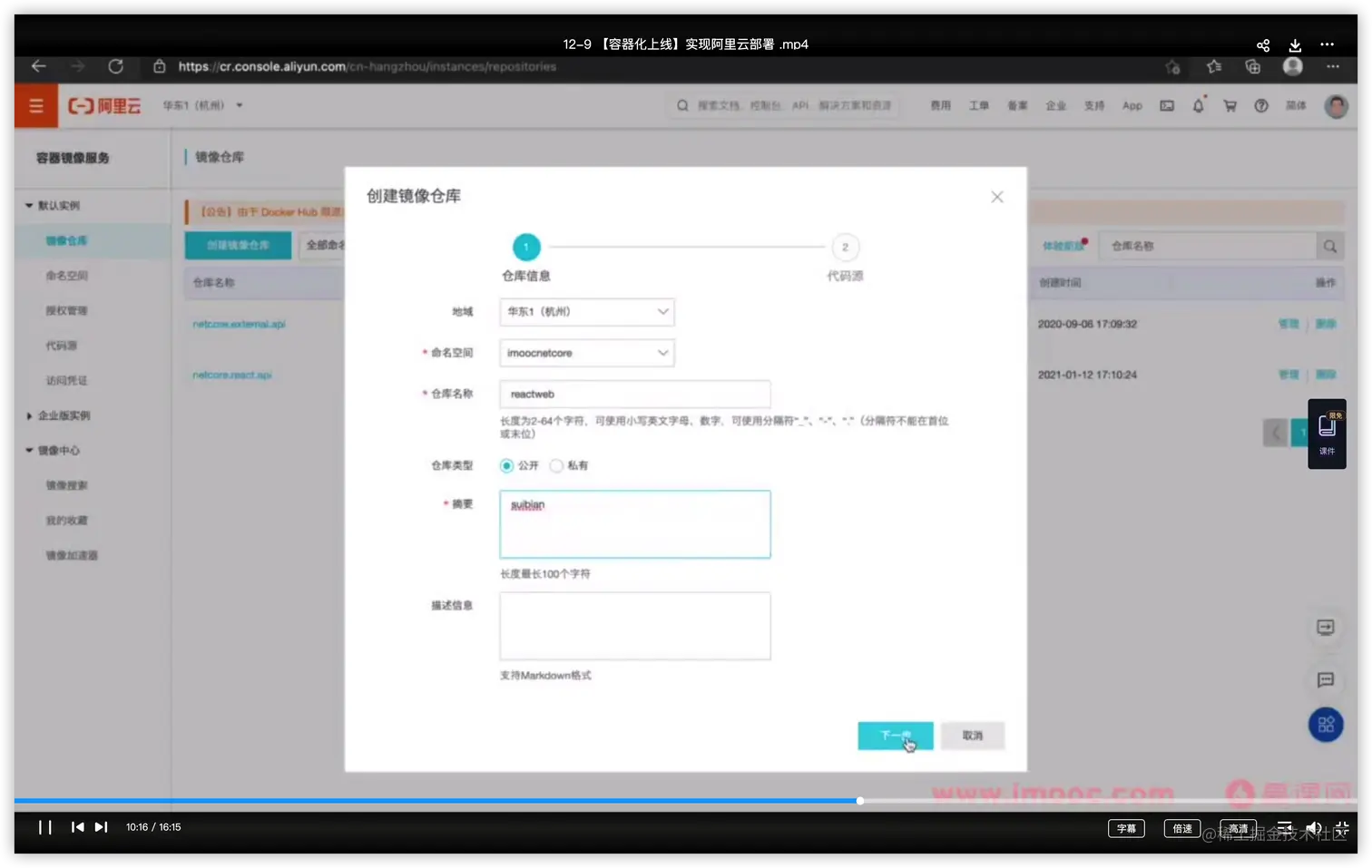Open the user avatar in the Aliyun header
This screenshot has height=868, width=1372.
pyautogui.click(x=1336, y=106)
